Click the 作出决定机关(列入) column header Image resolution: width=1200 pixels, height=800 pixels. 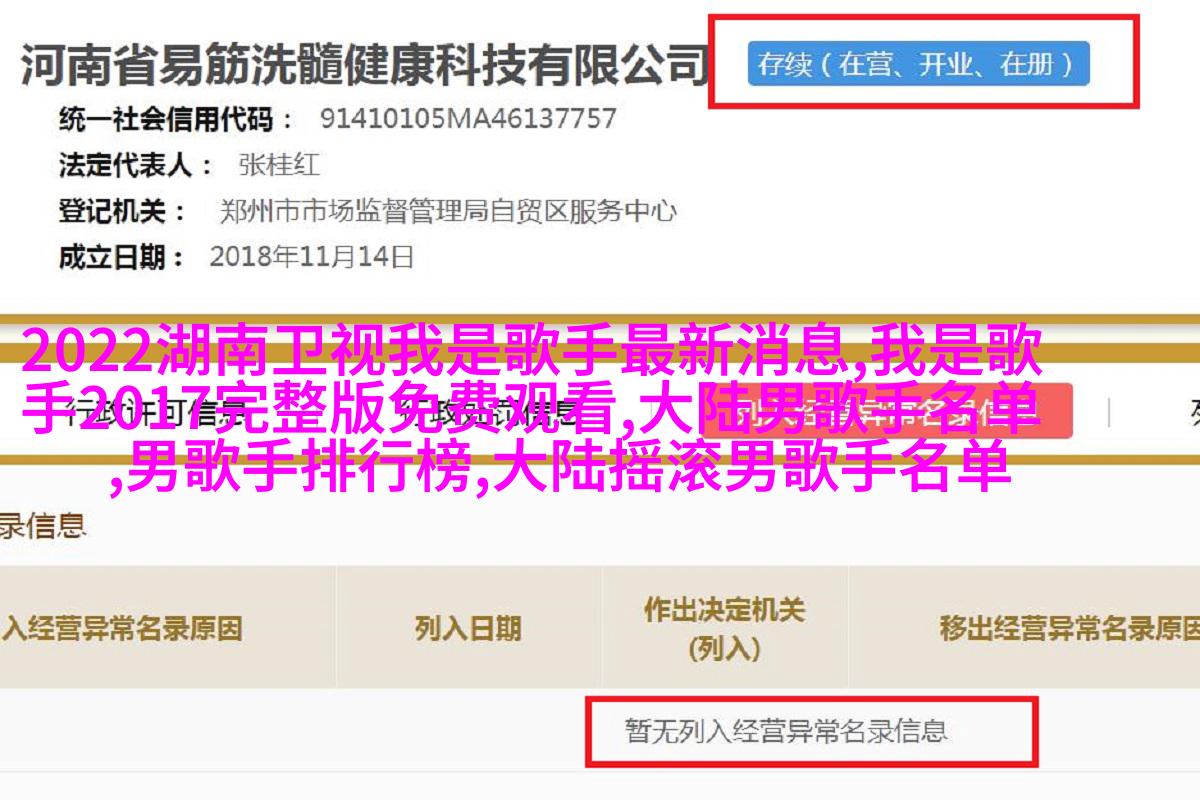click(724, 629)
